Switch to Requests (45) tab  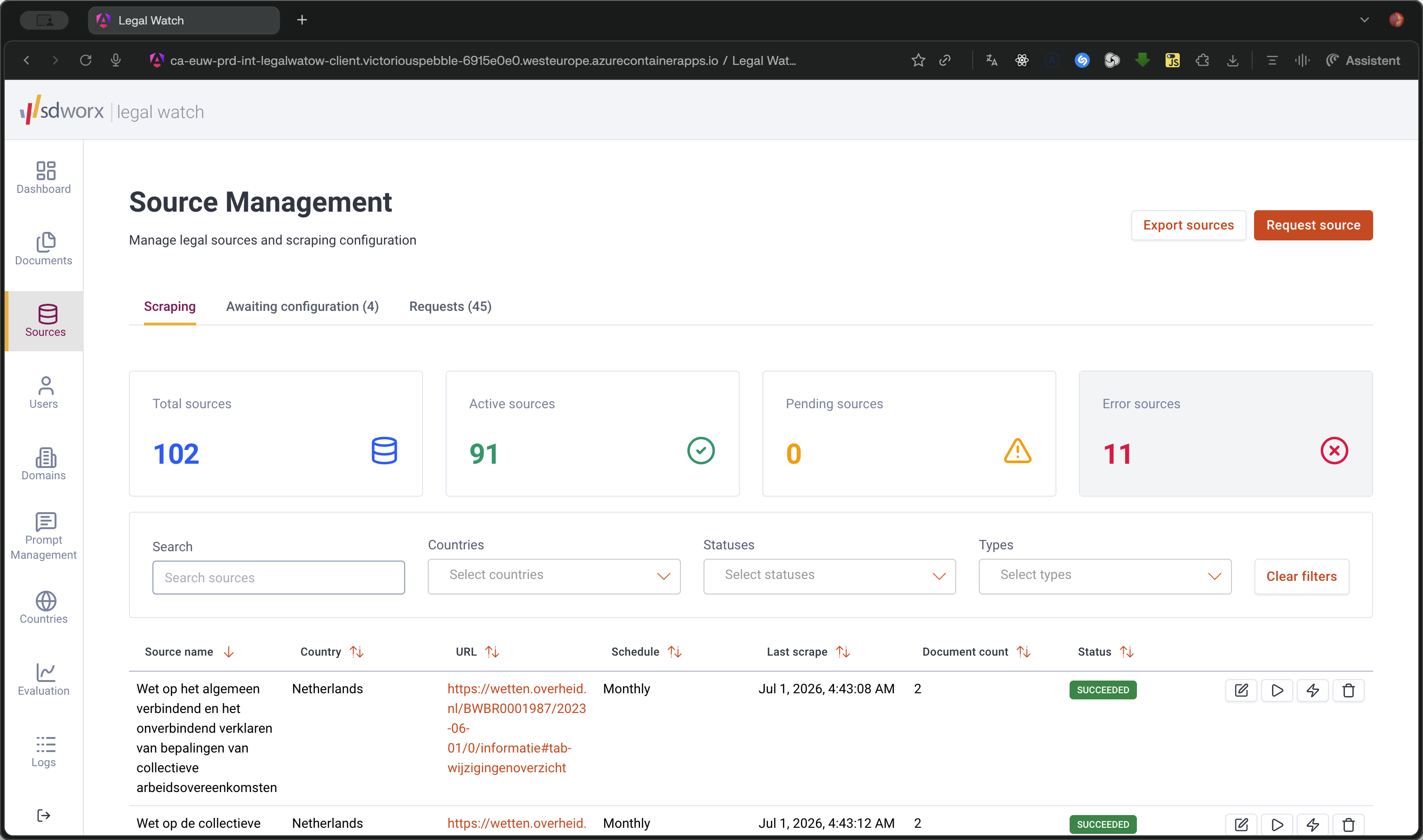click(x=450, y=306)
